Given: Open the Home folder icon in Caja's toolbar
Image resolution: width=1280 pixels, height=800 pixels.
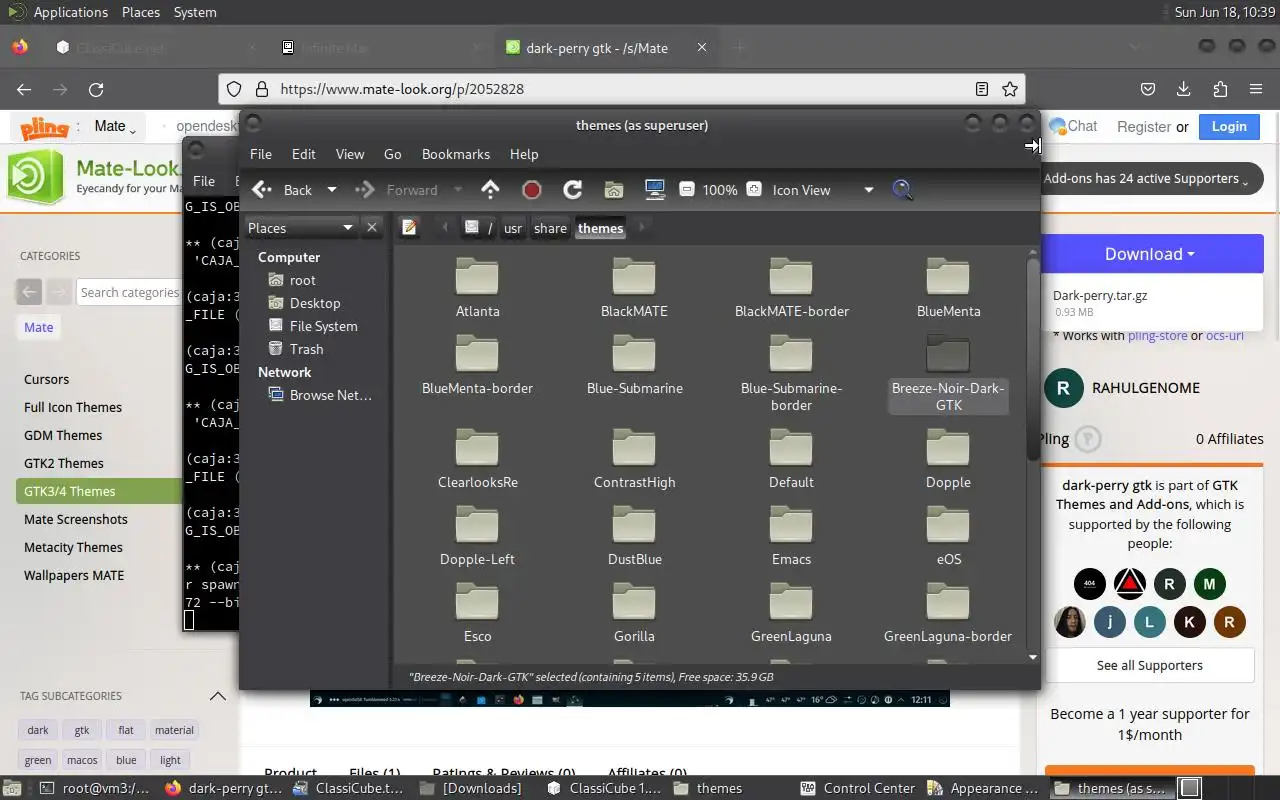Looking at the screenshot, I should tap(614, 190).
